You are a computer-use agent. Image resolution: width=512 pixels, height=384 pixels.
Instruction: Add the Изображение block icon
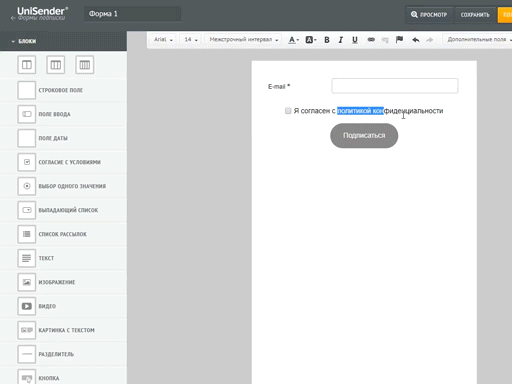click(27, 282)
